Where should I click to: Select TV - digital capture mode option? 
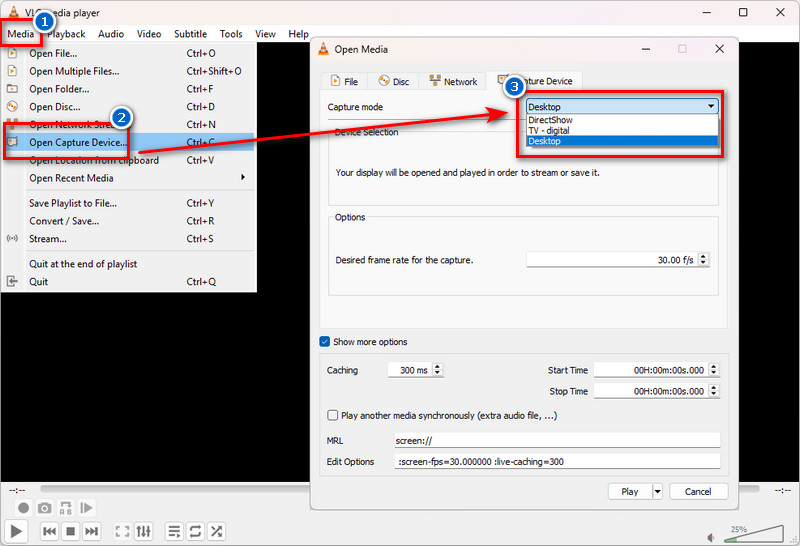click(622, 131)
